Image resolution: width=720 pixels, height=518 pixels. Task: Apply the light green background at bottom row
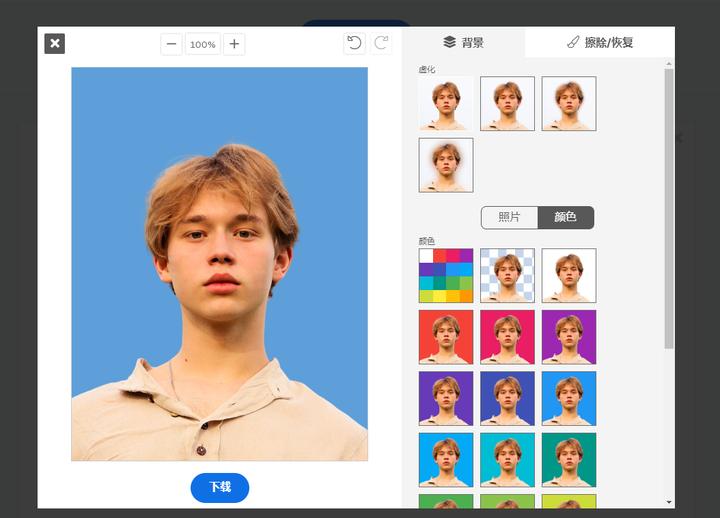[507, 501]
